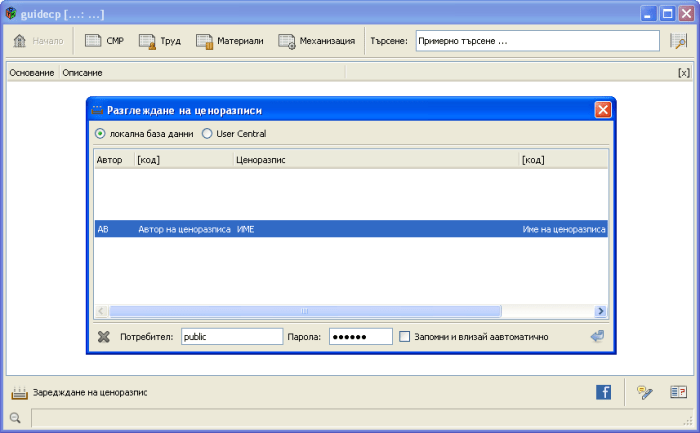Focus the Парола password field
The image size is (700, 433).
click(361, 337)
